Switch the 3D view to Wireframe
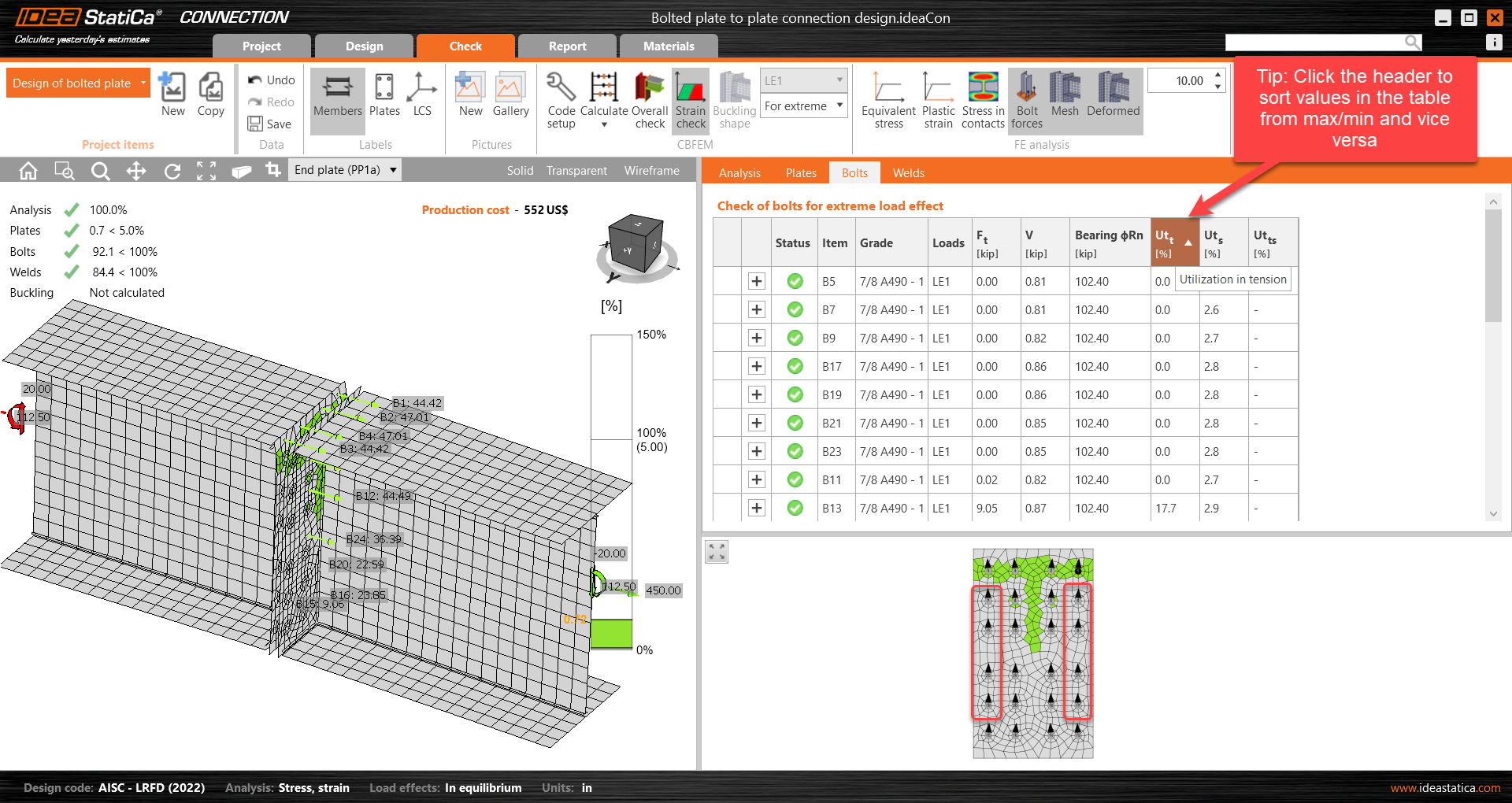This screenshot has height=803, width=1512. [651, 170]
